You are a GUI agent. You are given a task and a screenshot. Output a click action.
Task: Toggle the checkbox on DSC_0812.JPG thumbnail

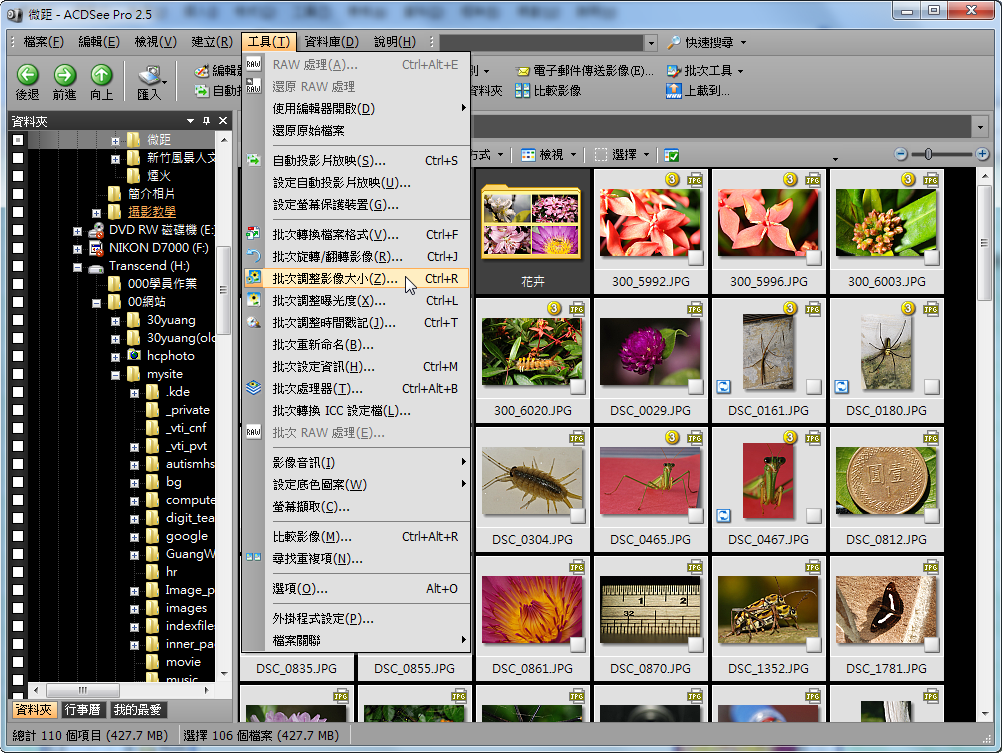point(932,516)
